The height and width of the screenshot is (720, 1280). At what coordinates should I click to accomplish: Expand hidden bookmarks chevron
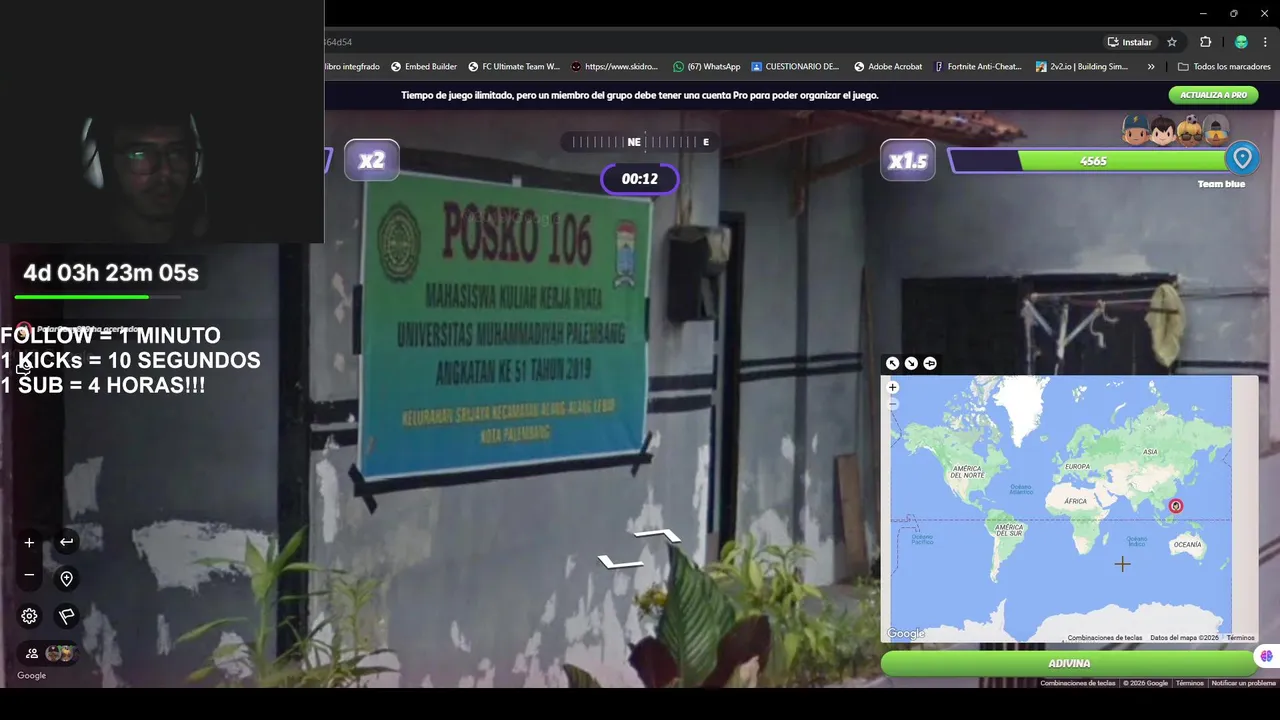point(1151,67)
